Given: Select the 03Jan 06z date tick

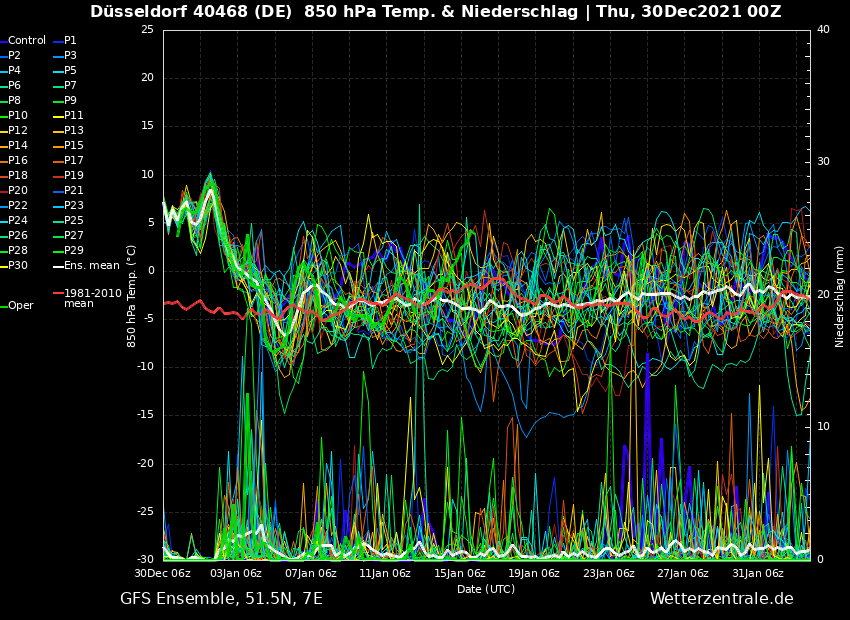Looking at the screenshot, I should point(236,574).
